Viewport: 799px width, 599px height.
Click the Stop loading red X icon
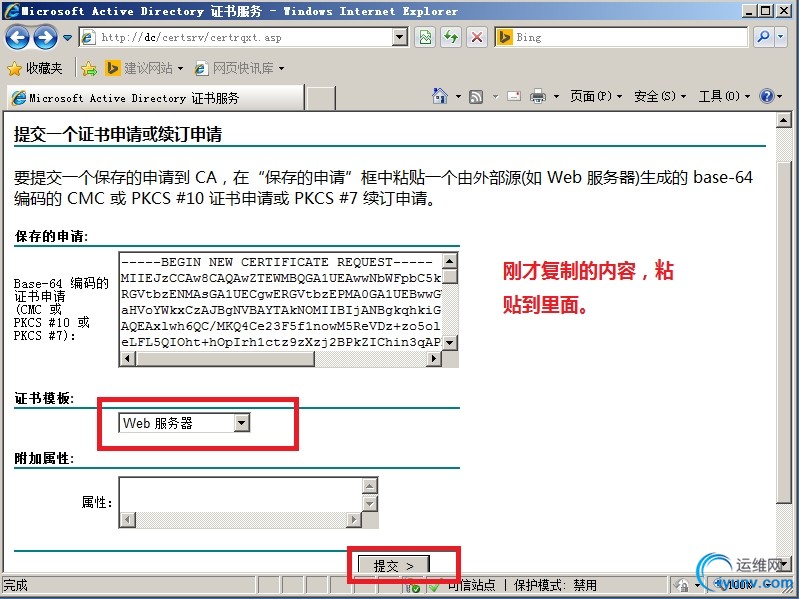[477, 37]
